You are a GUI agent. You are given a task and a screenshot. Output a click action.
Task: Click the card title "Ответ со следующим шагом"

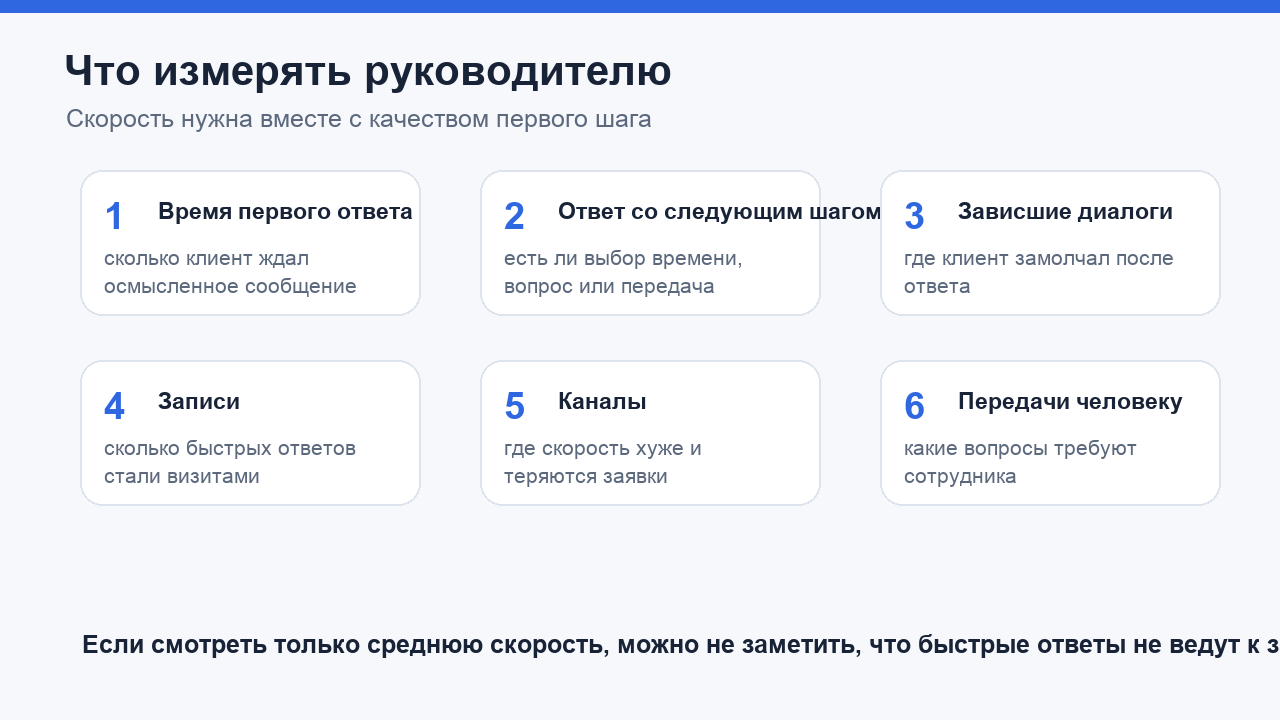point(719,212)
